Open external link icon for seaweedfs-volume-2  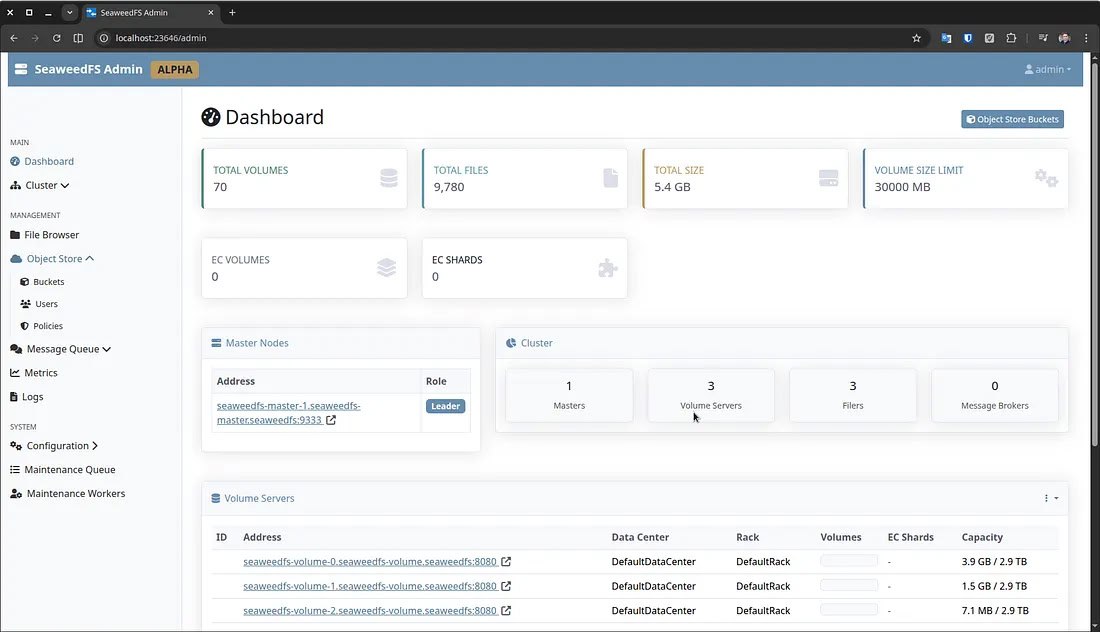(x=506, y=611)
